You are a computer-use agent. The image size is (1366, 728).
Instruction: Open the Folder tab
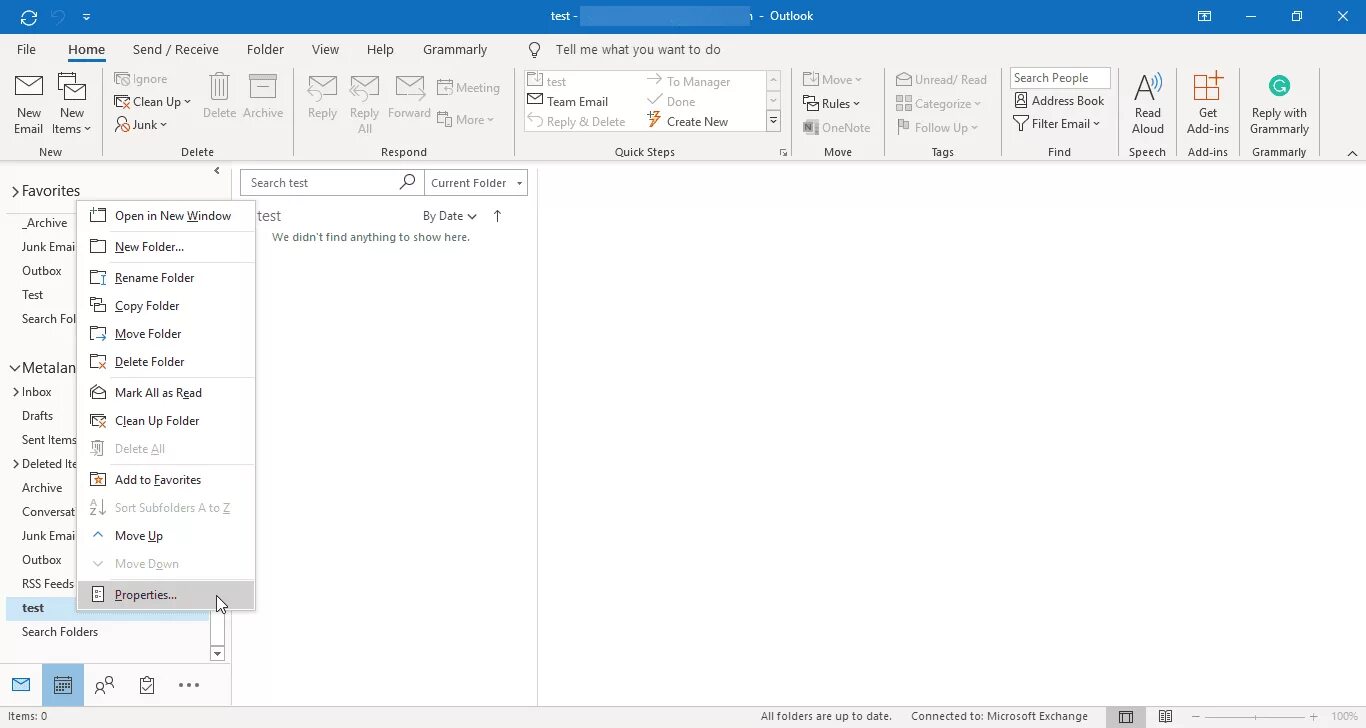coord(265,49)
